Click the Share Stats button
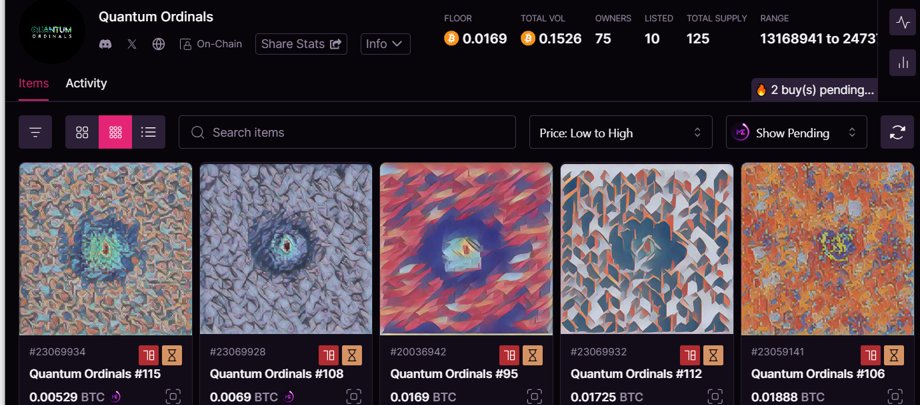The width and height of the screenshot is (920, 405). (301, 44)
